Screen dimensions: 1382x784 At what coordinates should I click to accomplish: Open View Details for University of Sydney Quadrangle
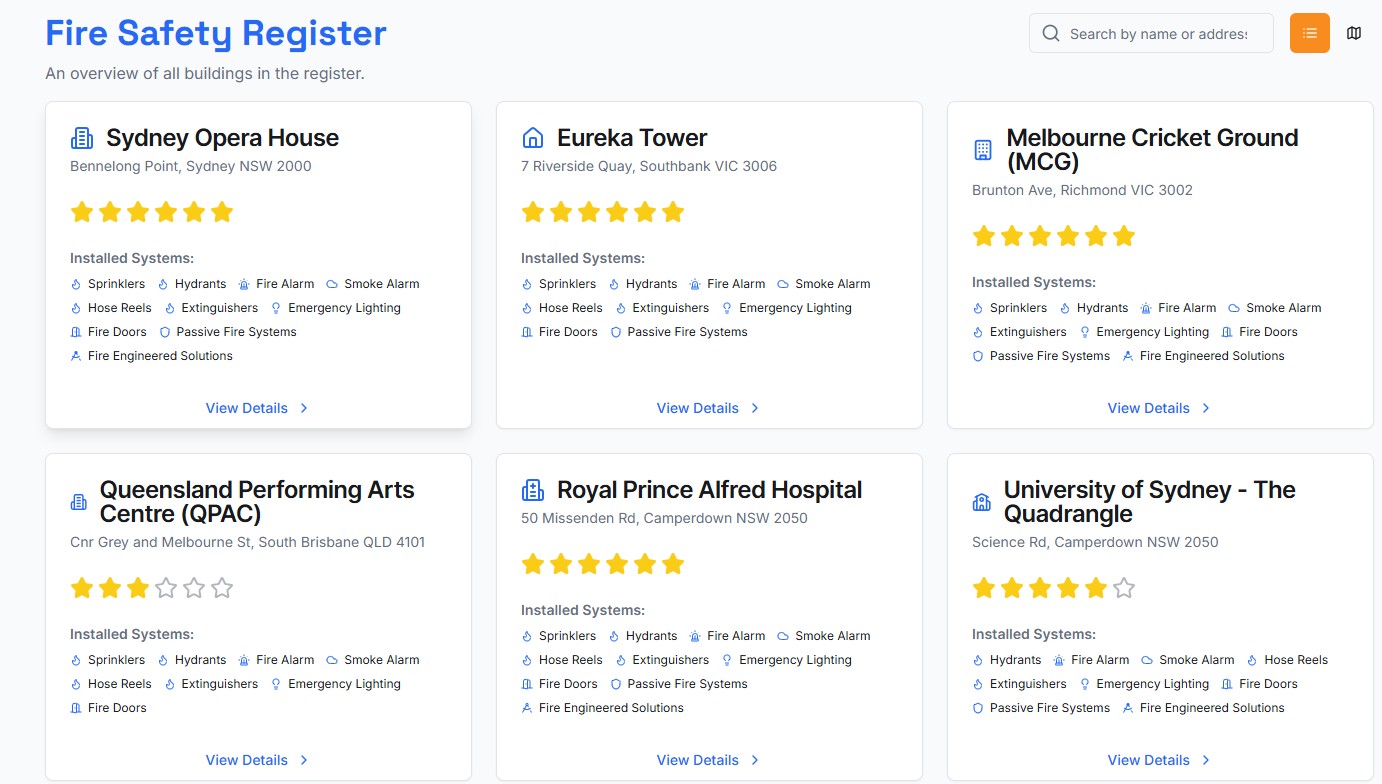point(1148,760)
